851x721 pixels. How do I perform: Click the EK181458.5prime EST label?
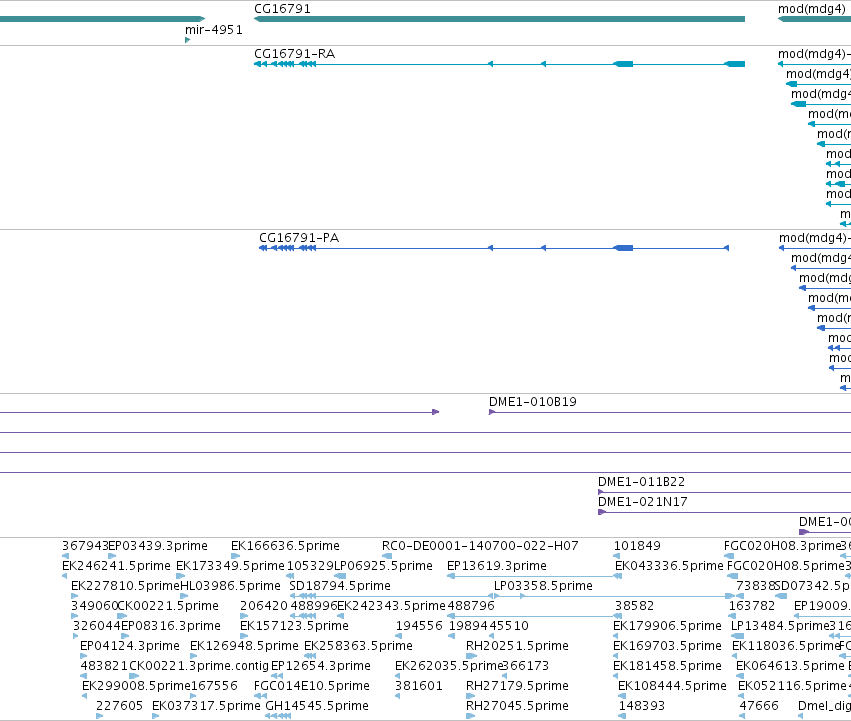tap(667, 666)
